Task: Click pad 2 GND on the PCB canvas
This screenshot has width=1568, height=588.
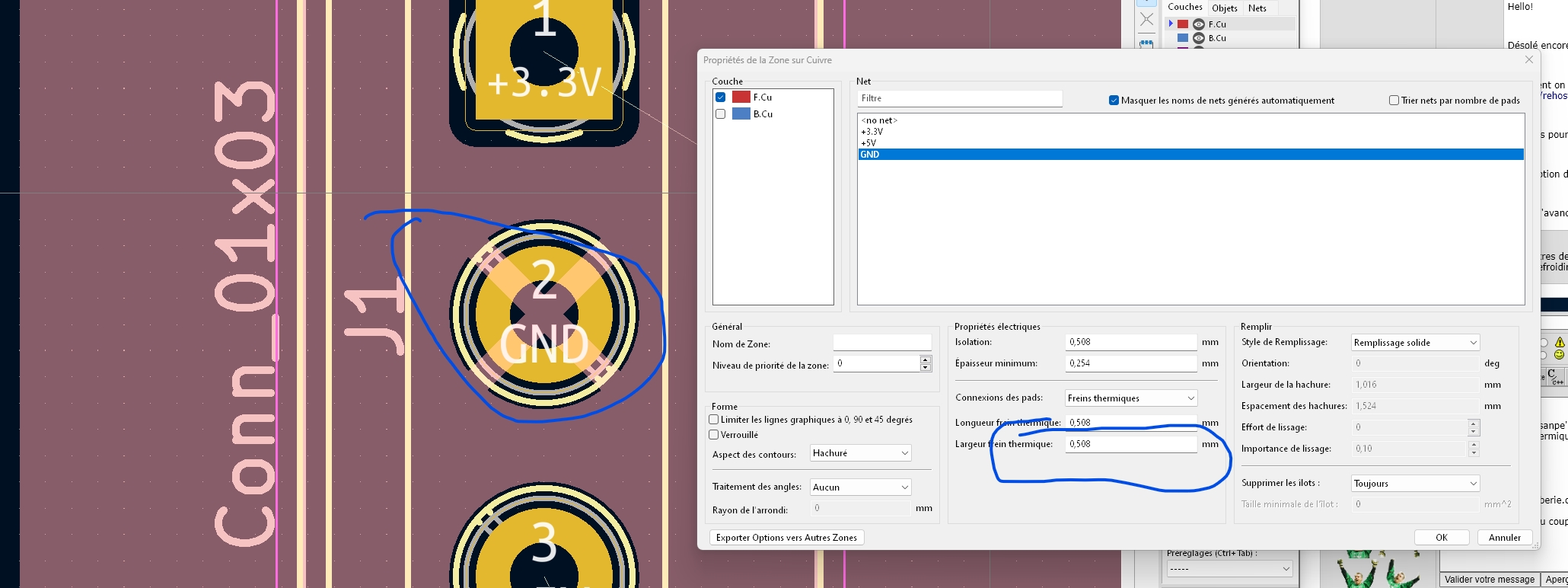Action: click(x=544, y=313)
